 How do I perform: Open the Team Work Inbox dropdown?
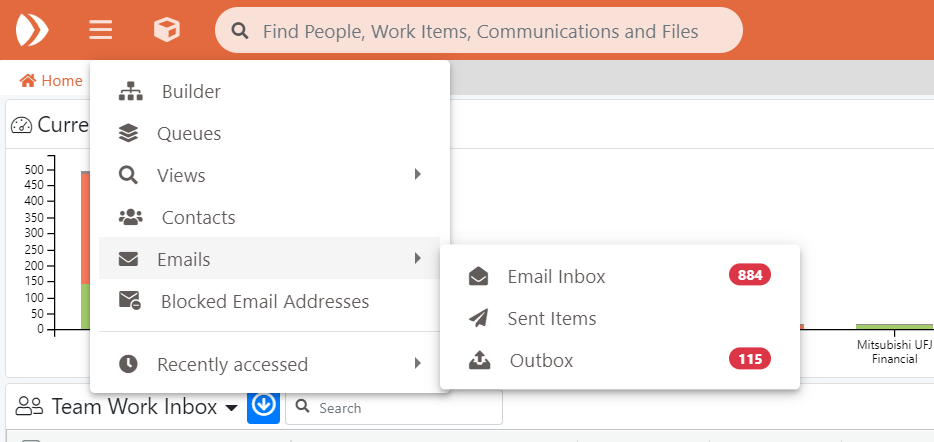click(231, 408)
